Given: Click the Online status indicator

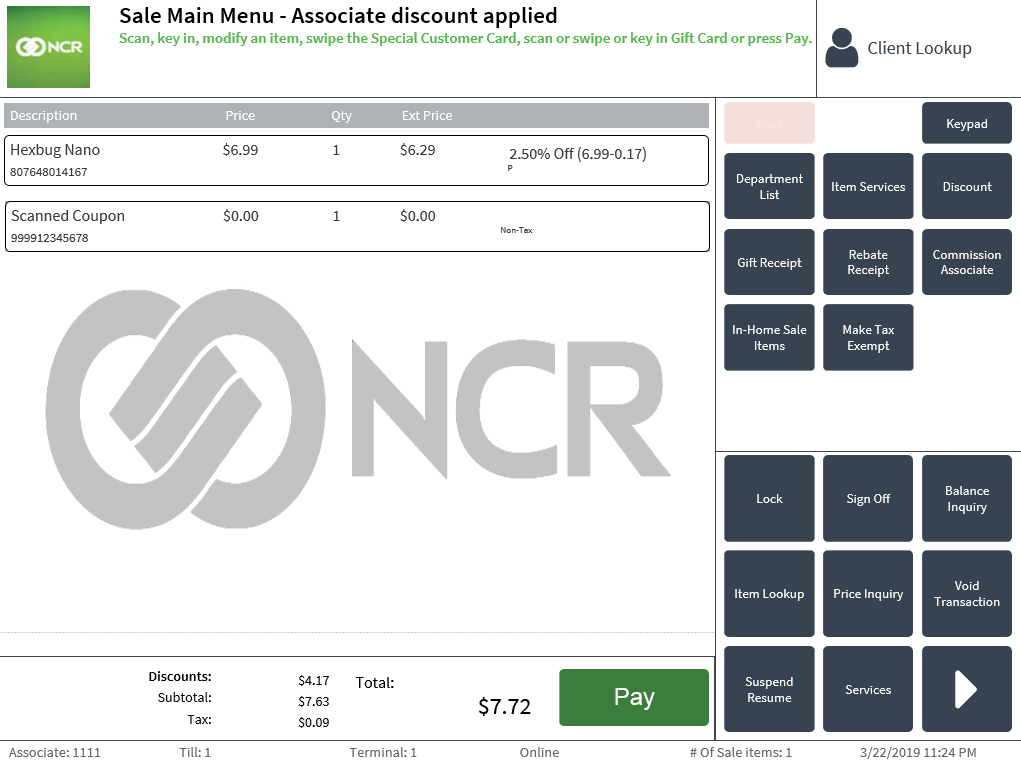Looking at the screenshot, I should pos(539,752).
